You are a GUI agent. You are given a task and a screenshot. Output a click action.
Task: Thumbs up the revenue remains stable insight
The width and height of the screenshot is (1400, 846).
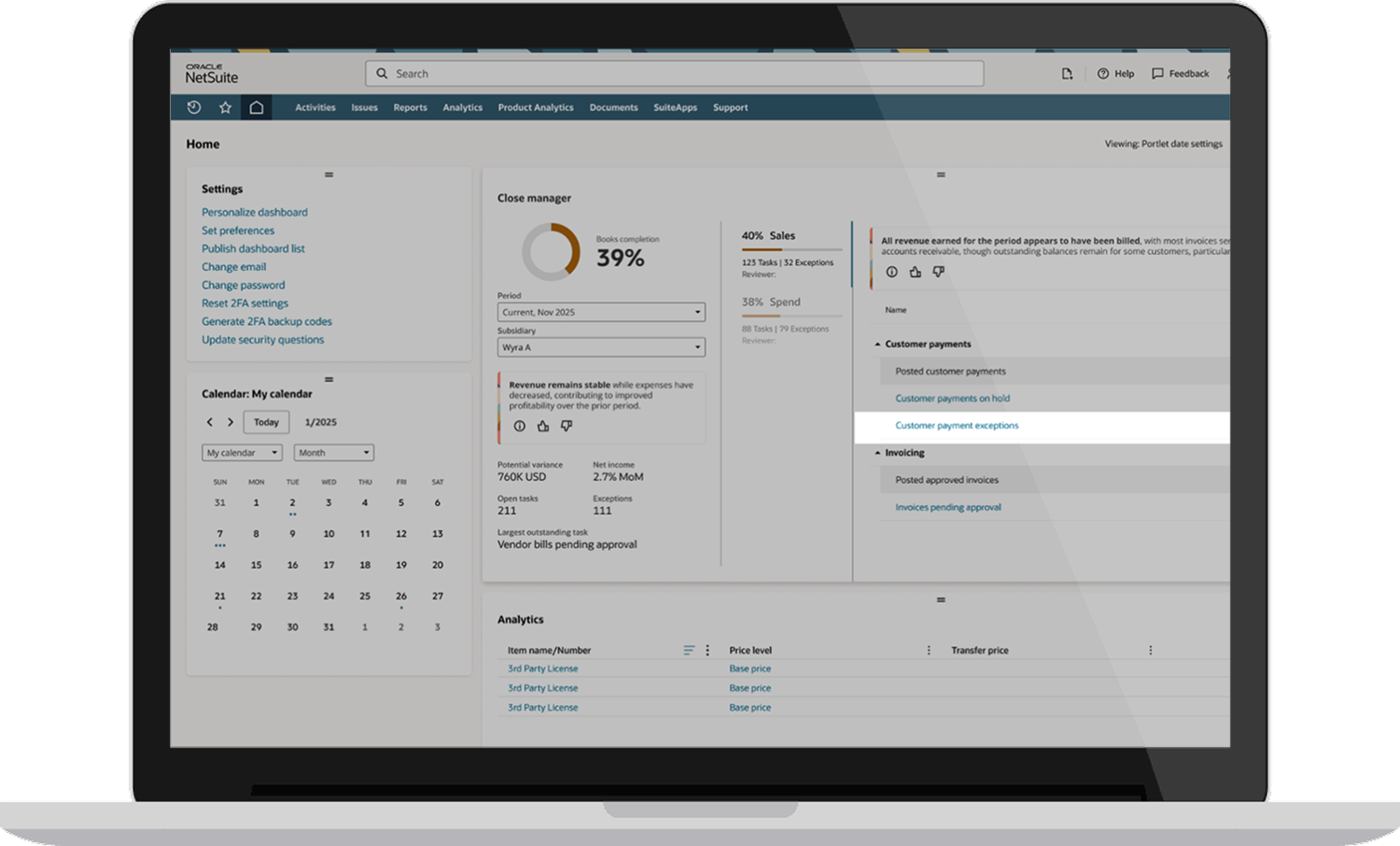pyautogui.click(x=543, y=426)
